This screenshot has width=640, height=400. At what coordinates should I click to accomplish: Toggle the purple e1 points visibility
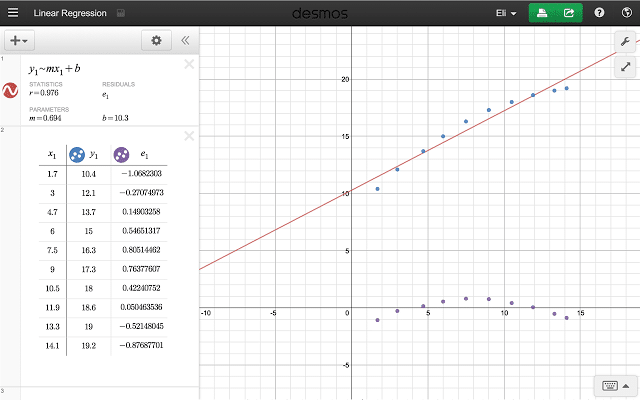(x=121, y=155)
